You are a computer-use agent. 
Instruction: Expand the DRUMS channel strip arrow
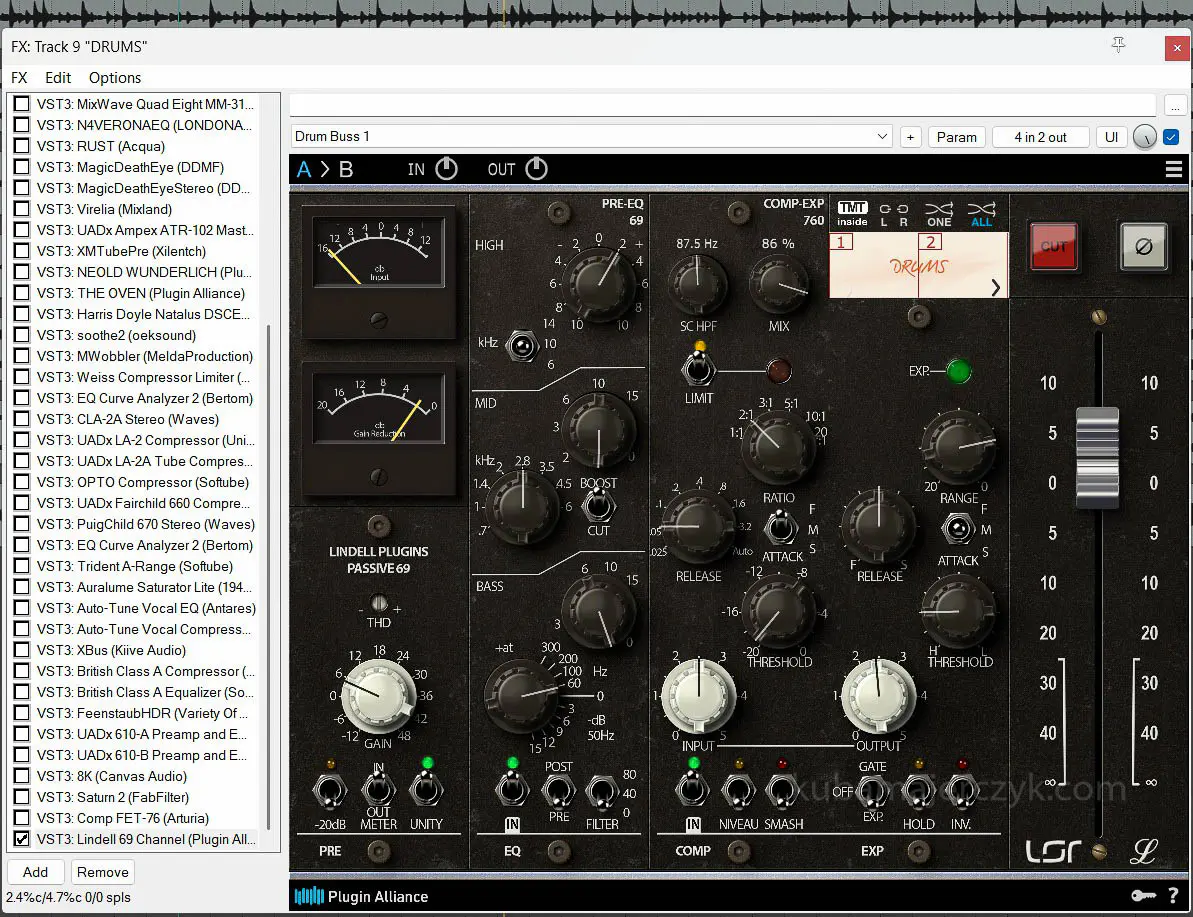pyautogui.click(x=995, y=288)
